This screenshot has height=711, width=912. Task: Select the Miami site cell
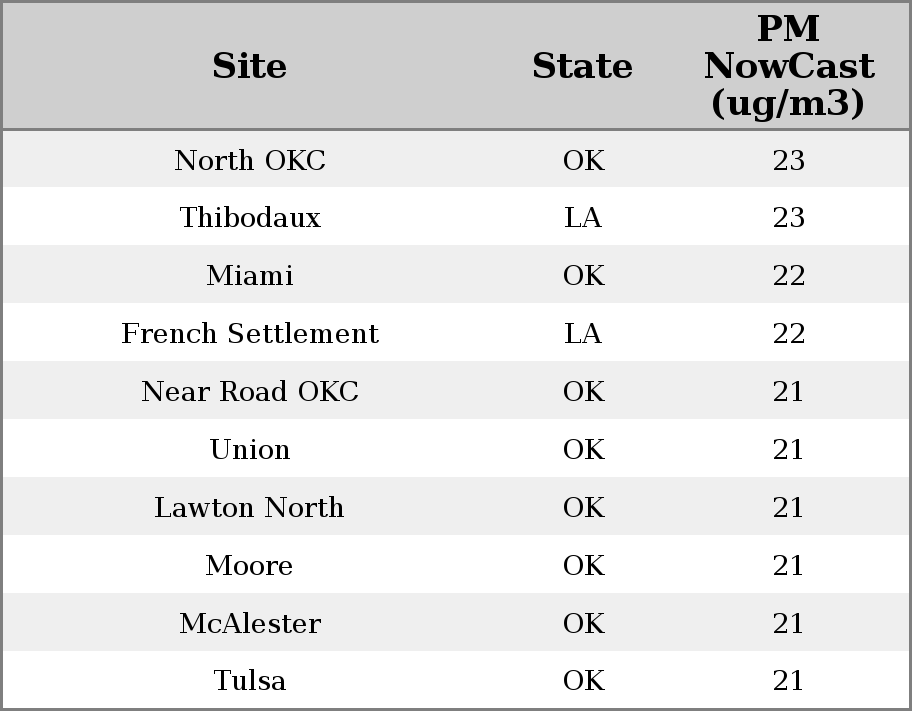pos(250,275)
